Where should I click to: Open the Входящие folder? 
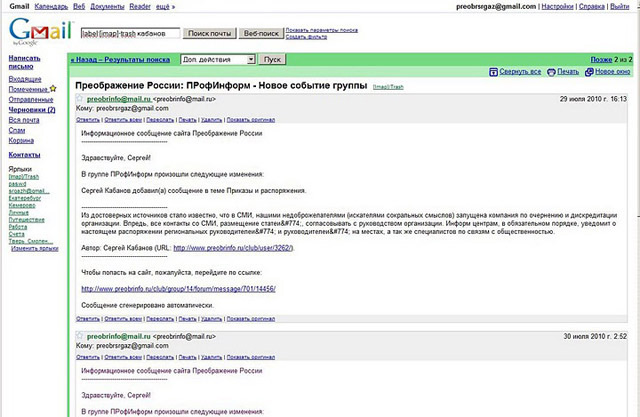25,79
